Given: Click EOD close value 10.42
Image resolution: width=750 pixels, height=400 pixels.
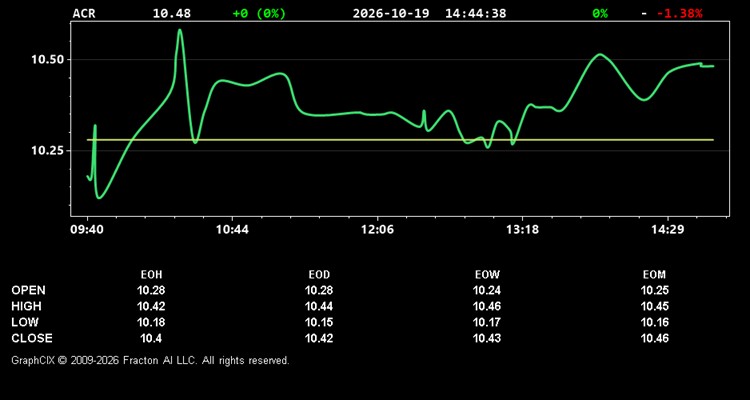Looking at the screenshot, I should click(x=319, y=338).
